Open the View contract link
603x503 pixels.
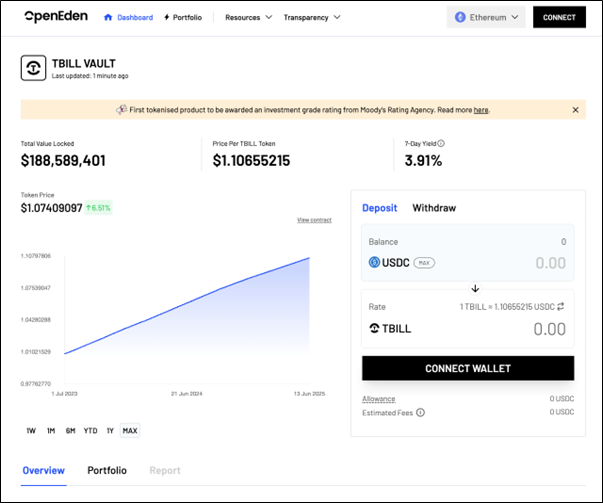click(314, 220)
